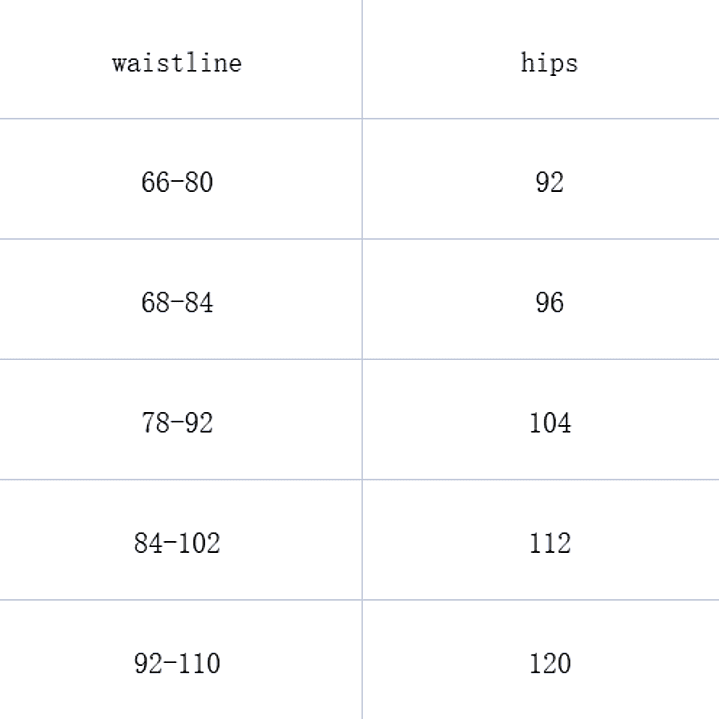
Task: Click the waistline column header cell
Action: [177, 63]
